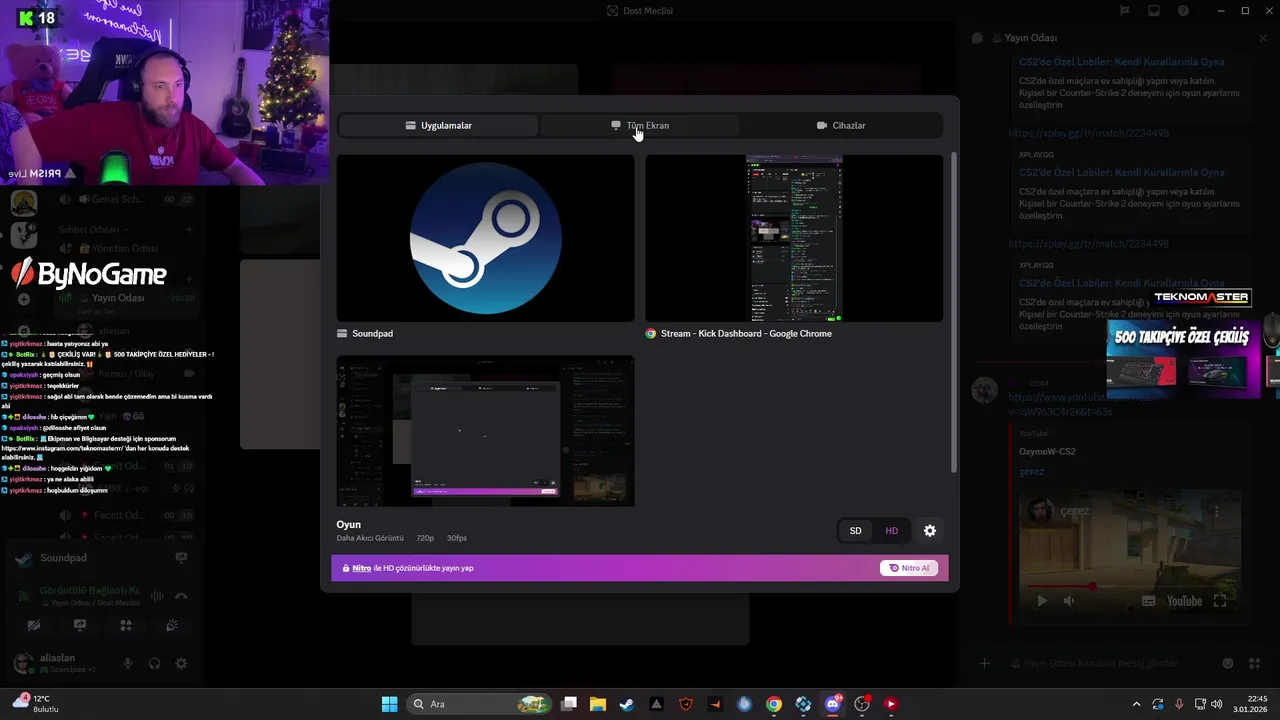1280x720 pixels.
Task: Enter fullscreen on the YouTube embed
Action: click(x=1220, y=601)
